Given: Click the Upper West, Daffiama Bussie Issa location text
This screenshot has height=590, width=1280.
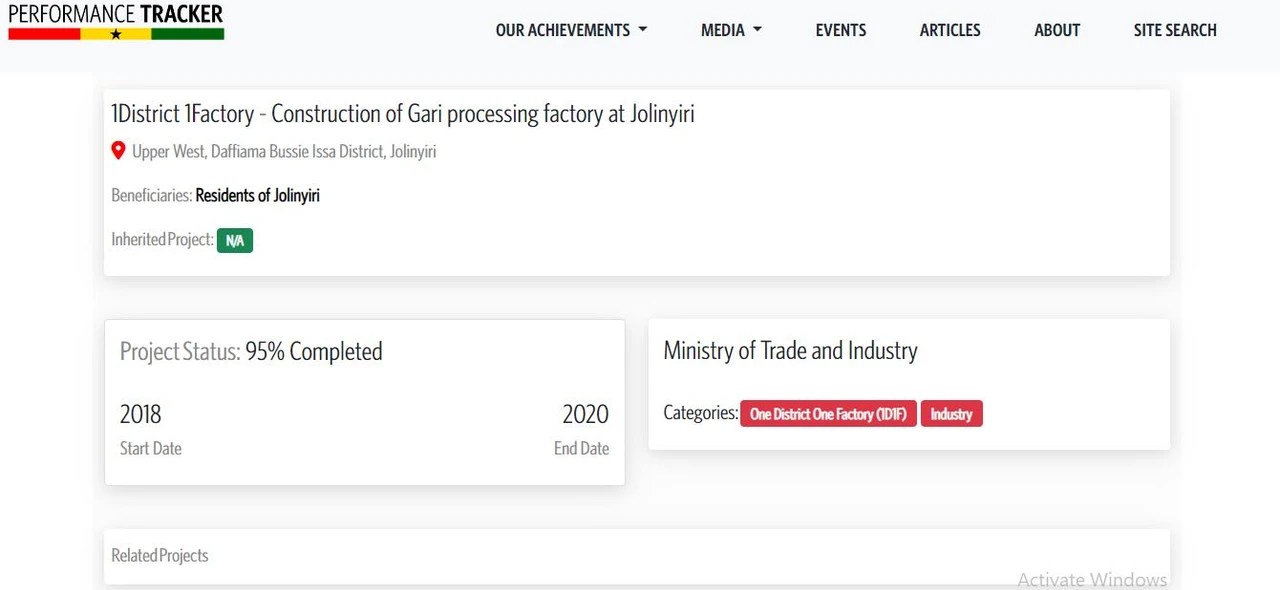Looking at the screenshot, I should click(x=284, y=152).
